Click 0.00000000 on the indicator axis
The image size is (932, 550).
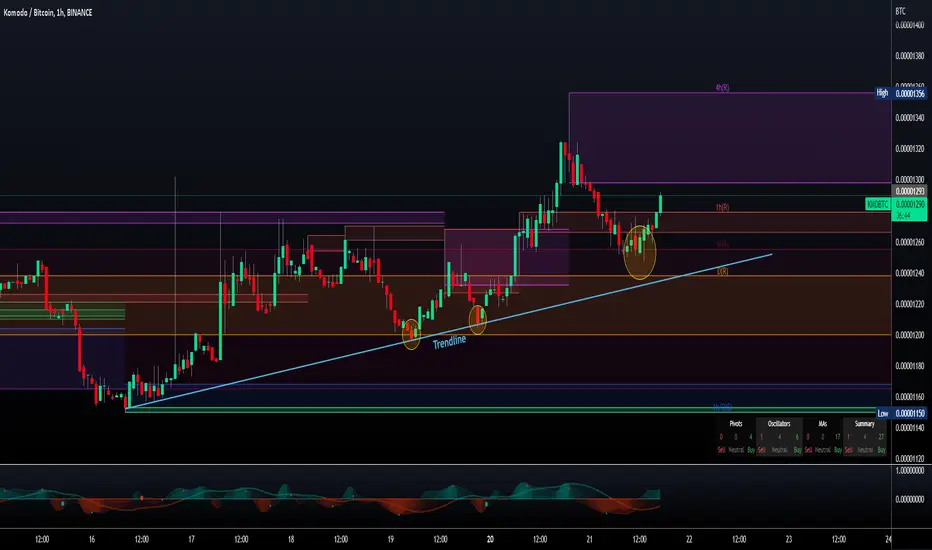910,499
